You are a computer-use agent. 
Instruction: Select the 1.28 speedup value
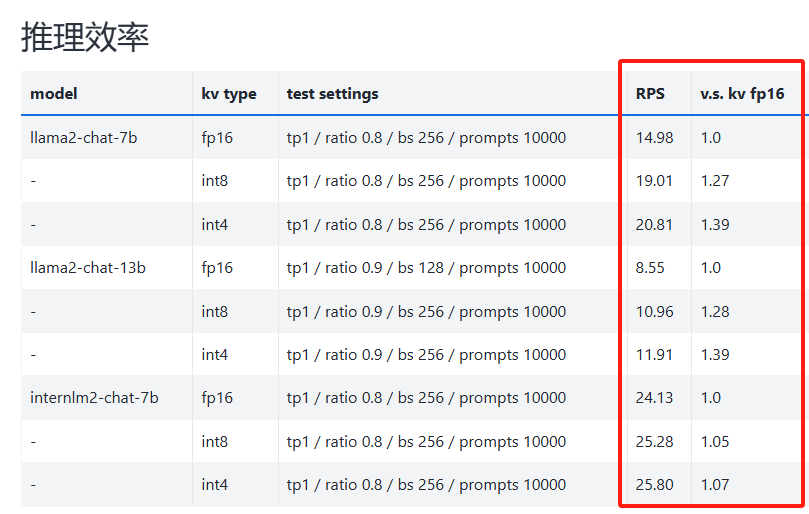tap(715, 312)
